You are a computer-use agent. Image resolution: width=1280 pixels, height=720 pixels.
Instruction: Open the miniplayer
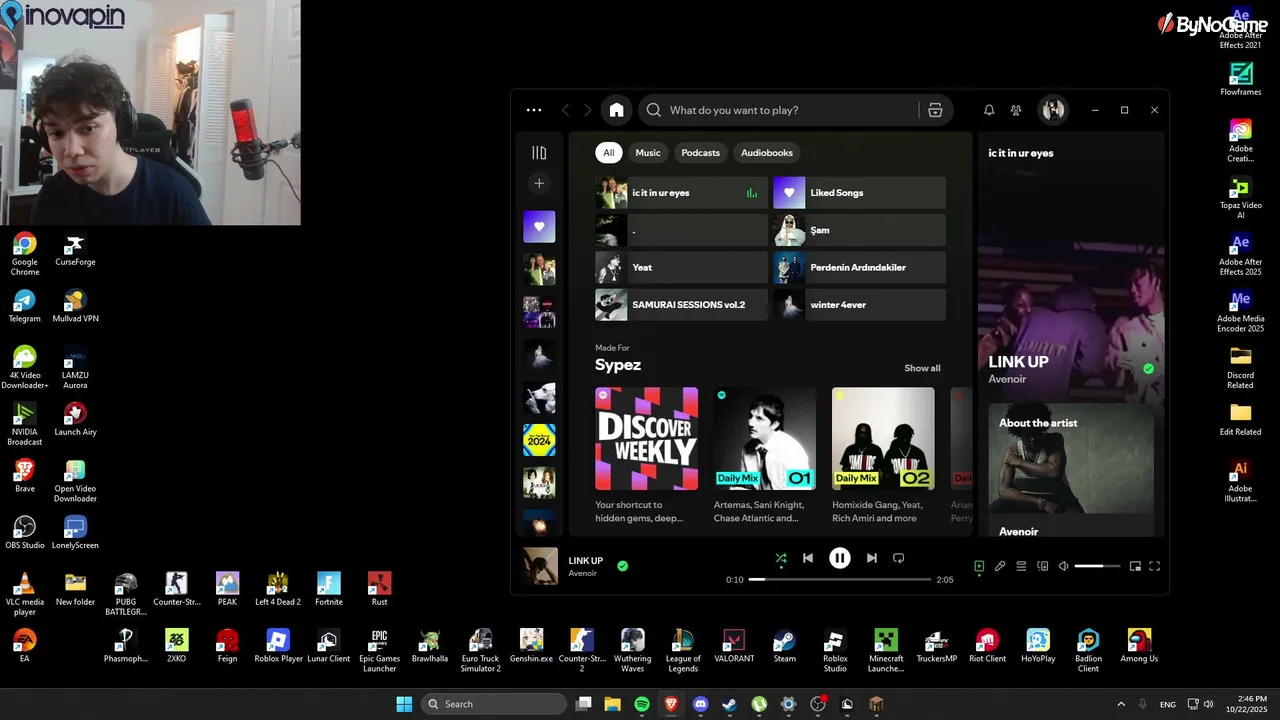point(1135,566)
